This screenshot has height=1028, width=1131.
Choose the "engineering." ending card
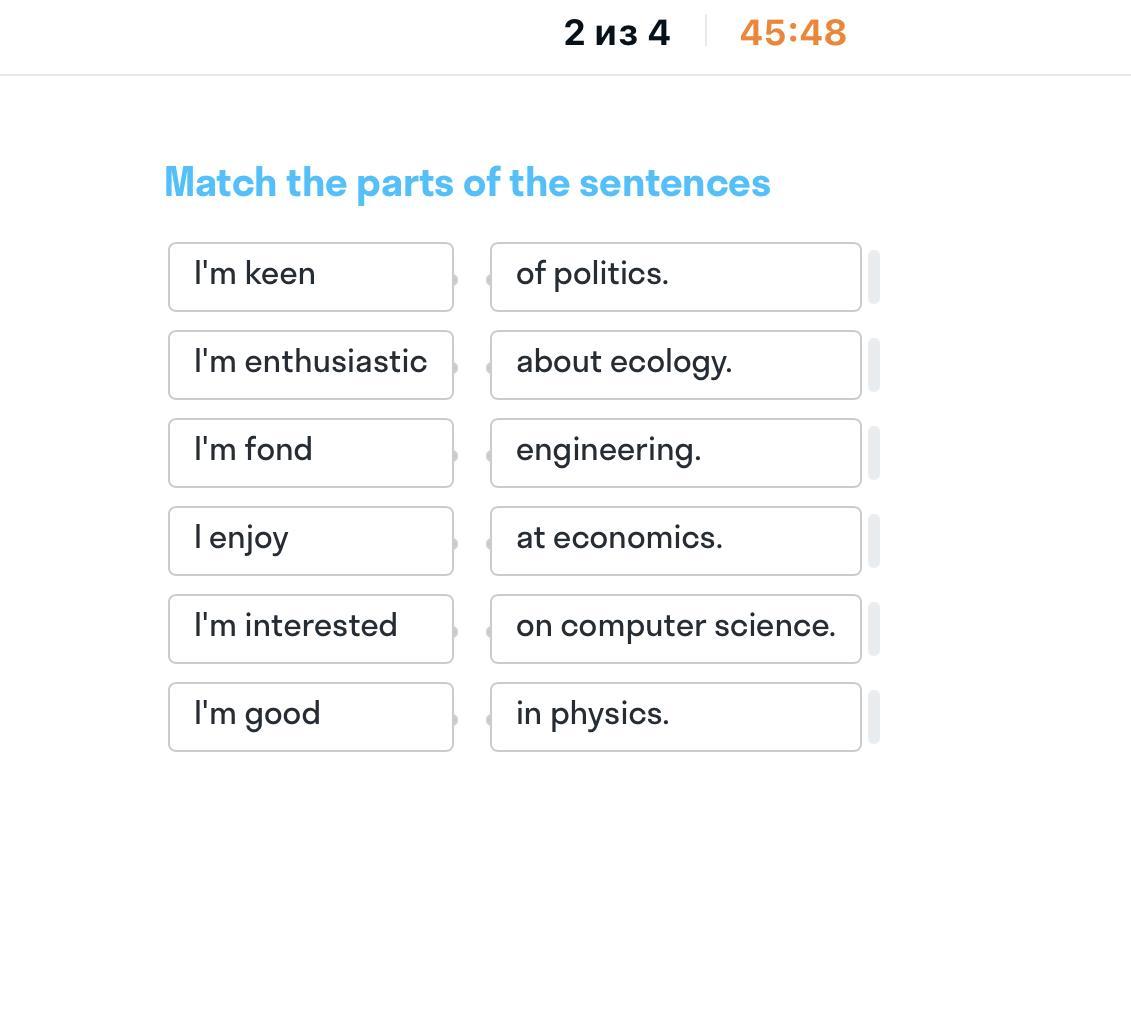[675, 452]
